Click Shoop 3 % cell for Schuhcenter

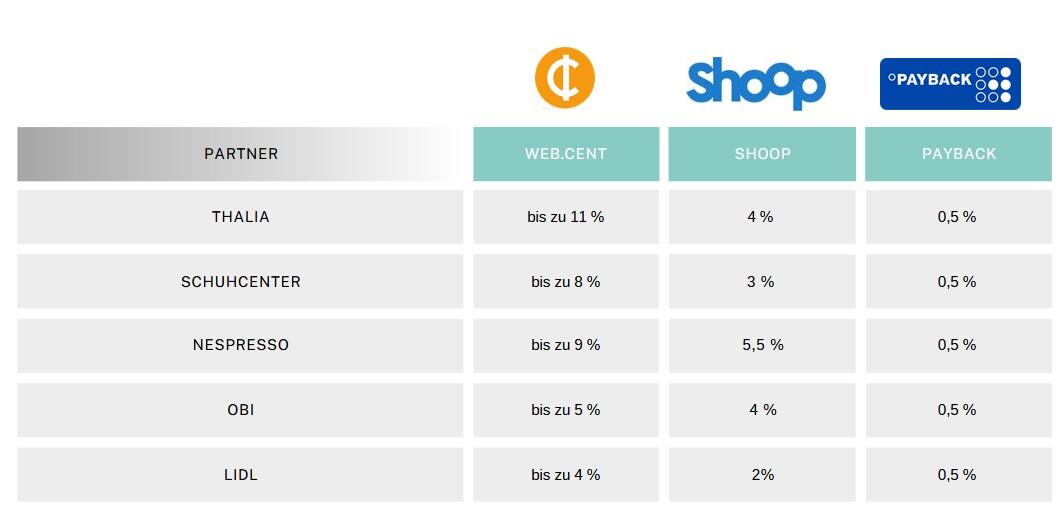(x=761, y=282)
